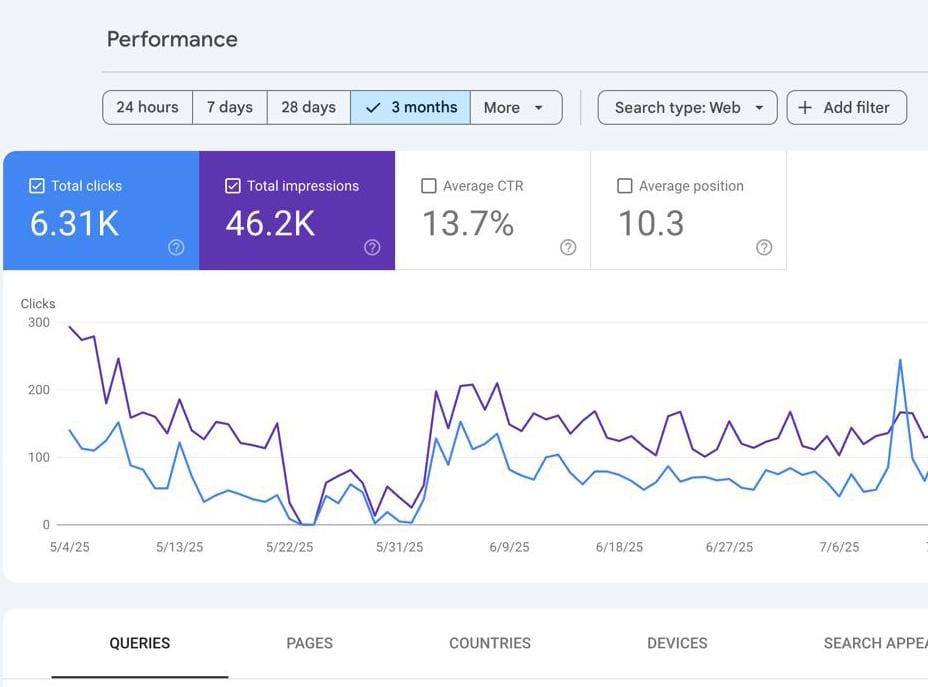The width and height of the screenshot is (928, 687).
Task: Click the checkmark icon beside 3 months
Action: 373,108
